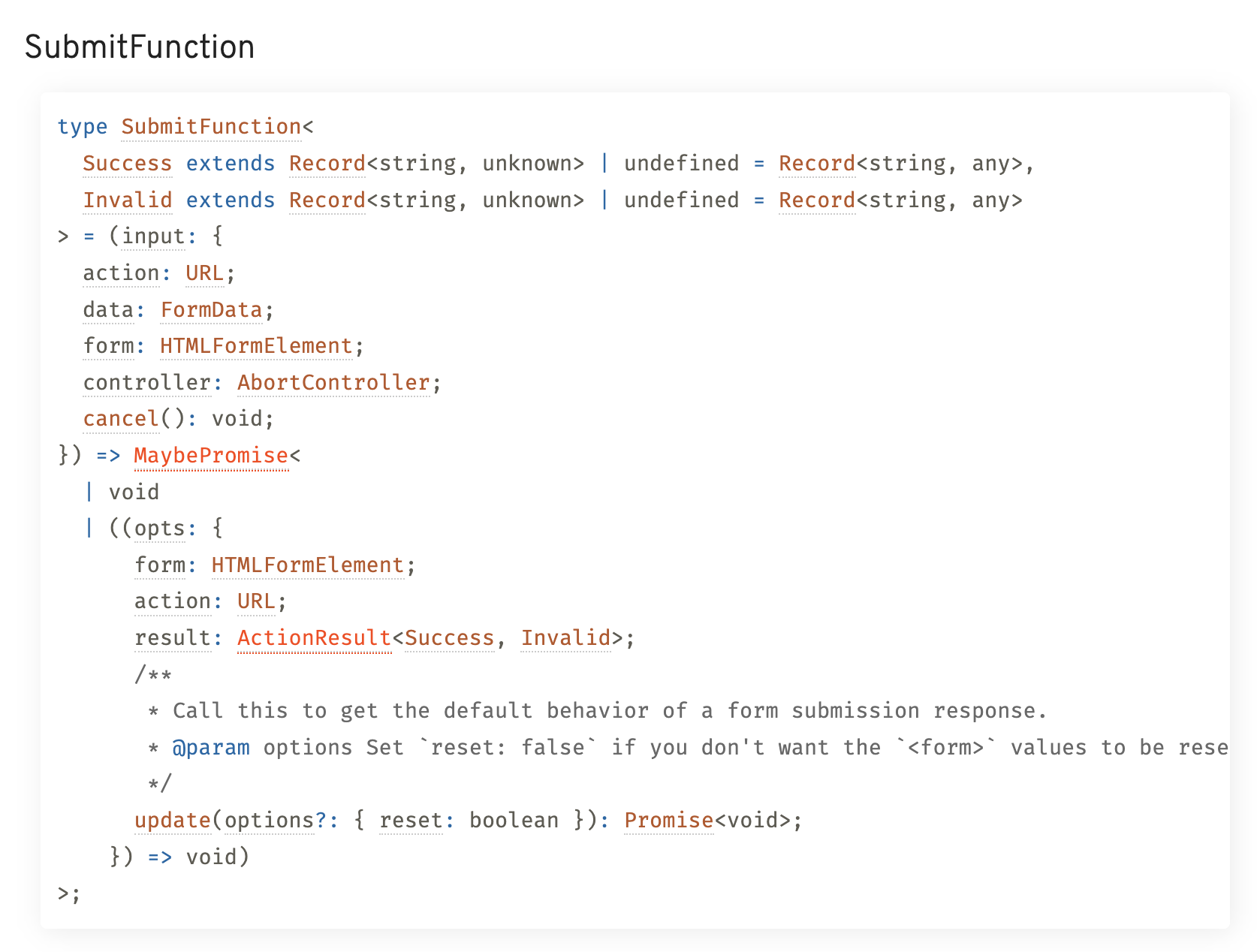Click the SubmitFunction section heading

pos(140,47)
